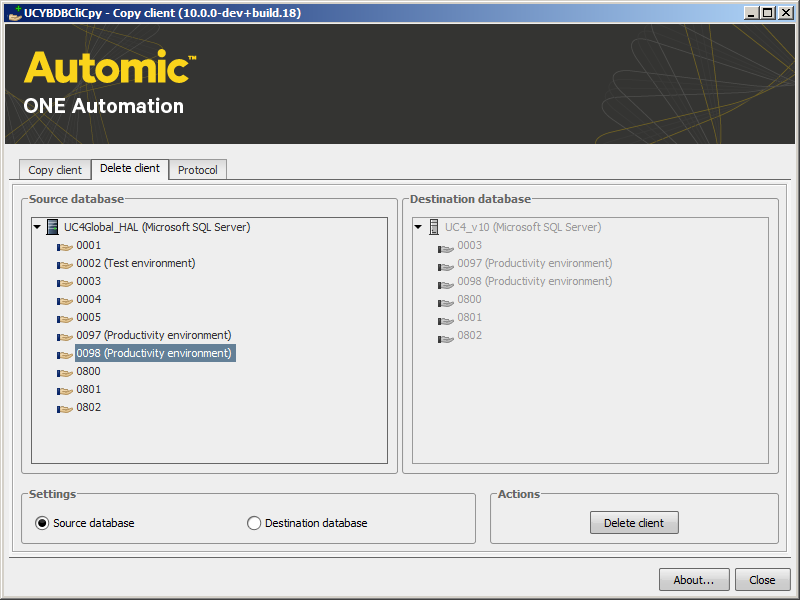The image size is (800, 600).
Task: Click the client icon next to destination 0800
Action: [x=445, y=303]
